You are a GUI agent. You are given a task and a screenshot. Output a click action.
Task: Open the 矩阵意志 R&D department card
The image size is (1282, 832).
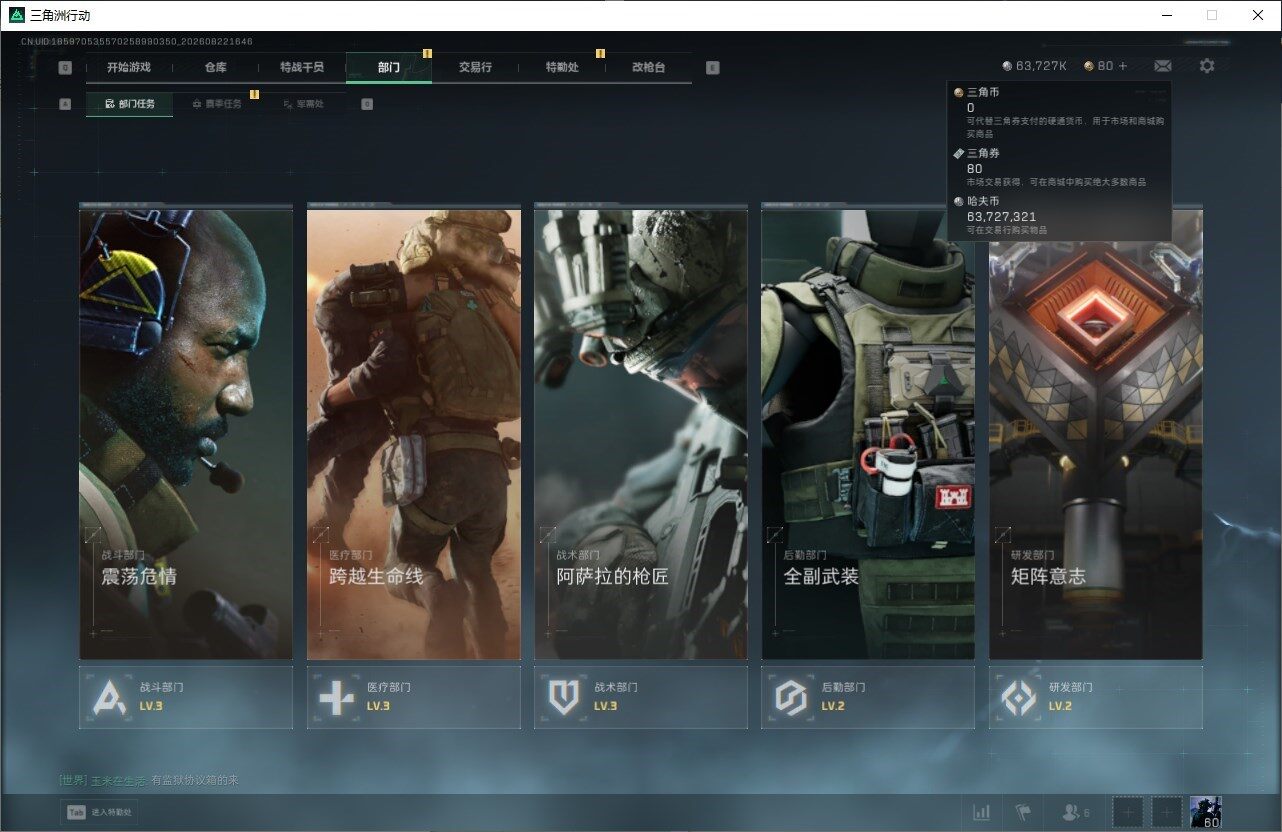1096,432
